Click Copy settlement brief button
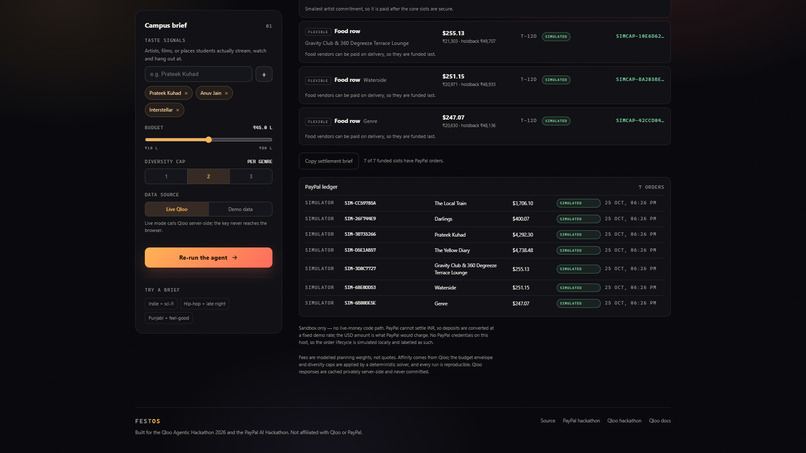806x453 pixels. pyautogui.click(x=328, y=161)
